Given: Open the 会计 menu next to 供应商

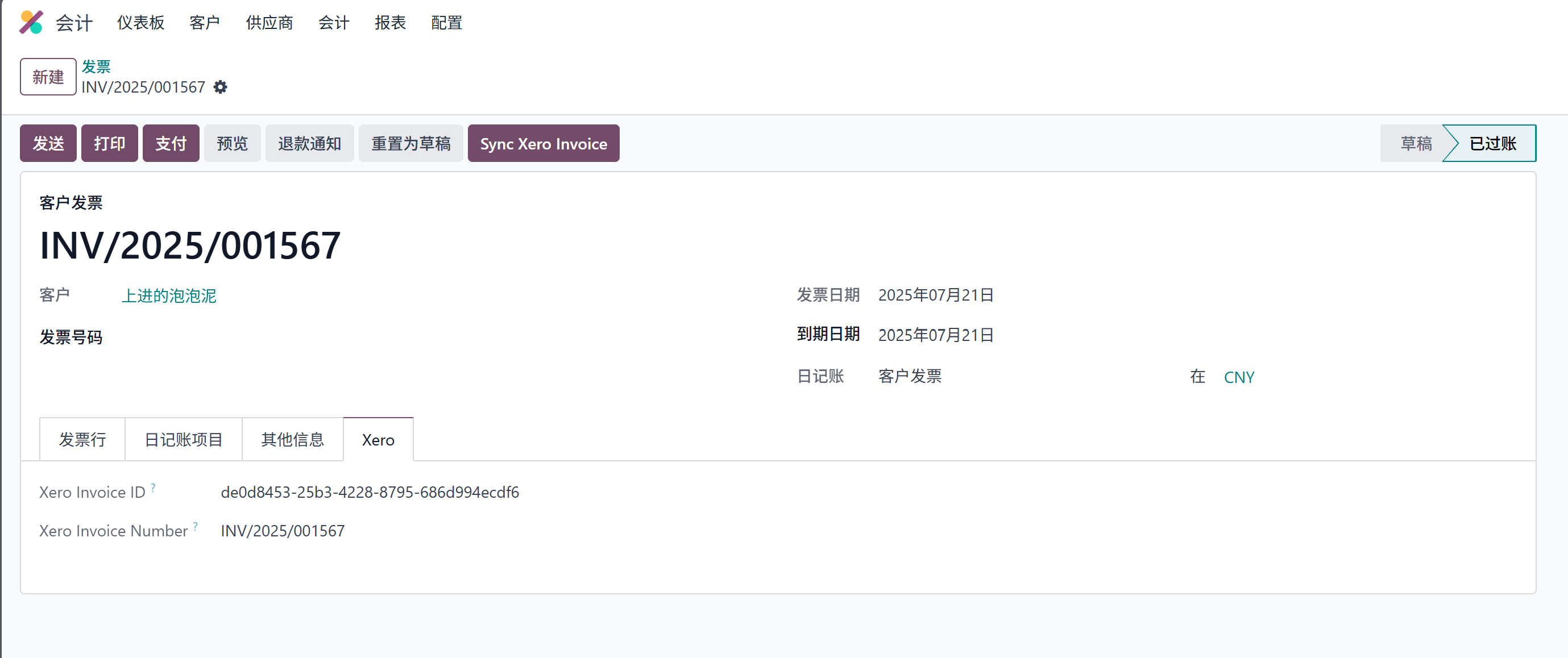Looking at the screenshot, I should click(x=334, y=23).
